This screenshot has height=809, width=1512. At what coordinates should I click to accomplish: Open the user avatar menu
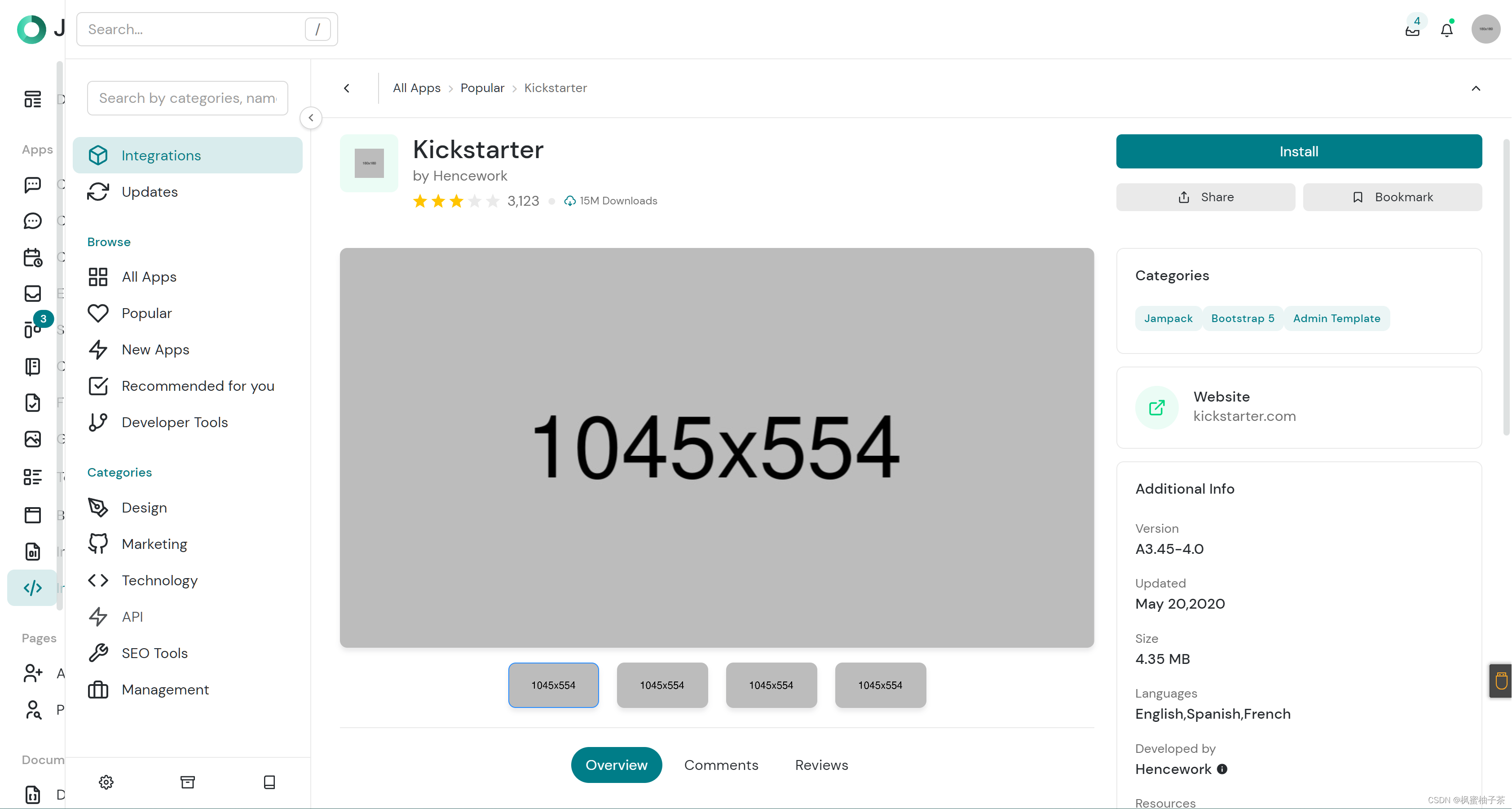pyautogui.click(x=1486, y=29)
